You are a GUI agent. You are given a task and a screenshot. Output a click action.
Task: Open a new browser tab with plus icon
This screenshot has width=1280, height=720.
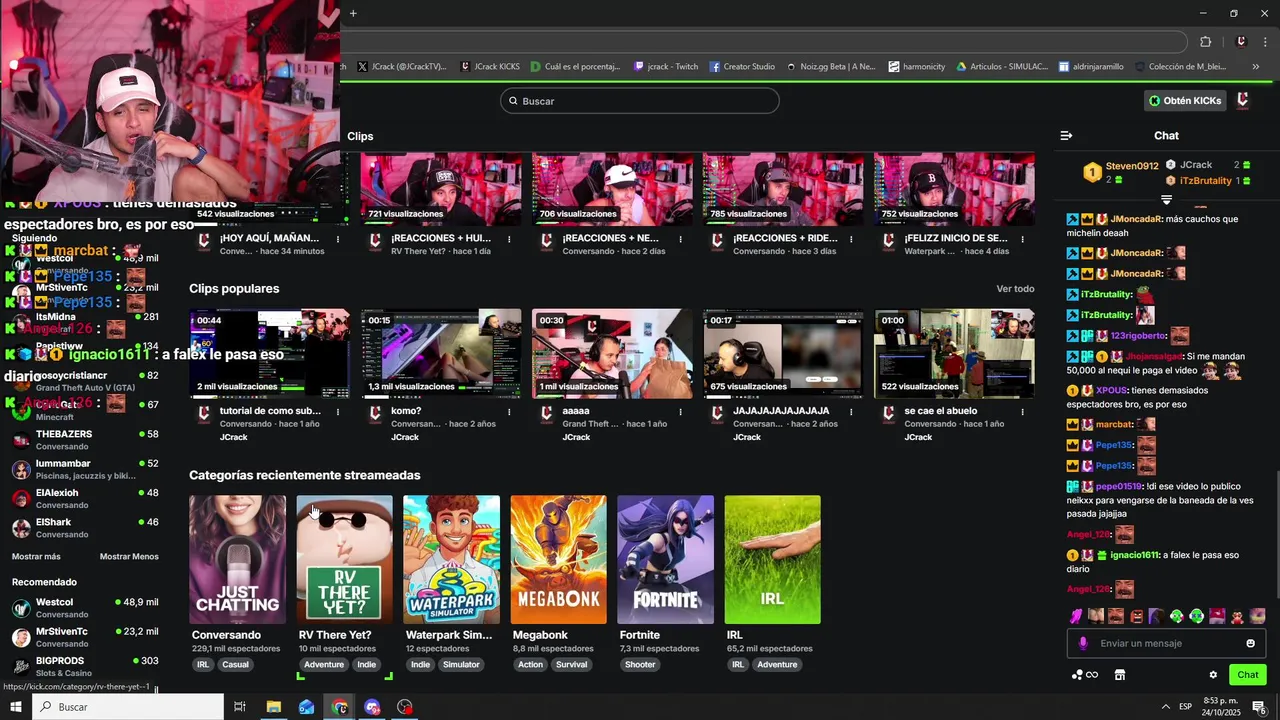(x=353, y=13)
